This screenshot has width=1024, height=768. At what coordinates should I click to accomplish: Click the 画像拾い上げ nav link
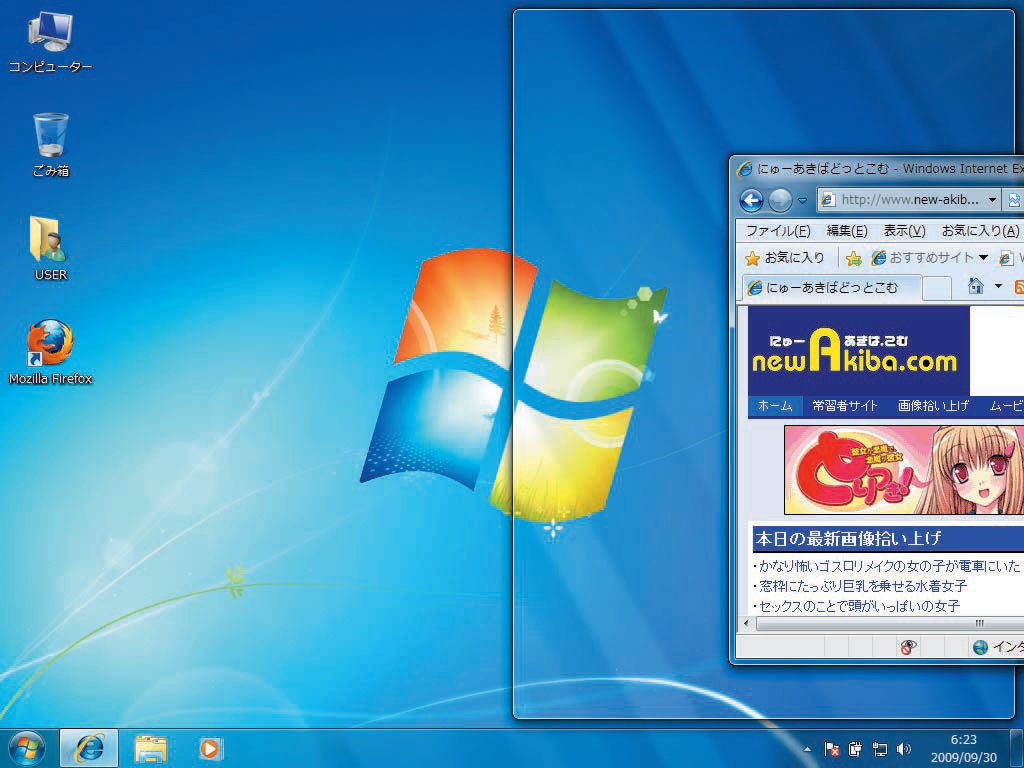click(933, 406)
